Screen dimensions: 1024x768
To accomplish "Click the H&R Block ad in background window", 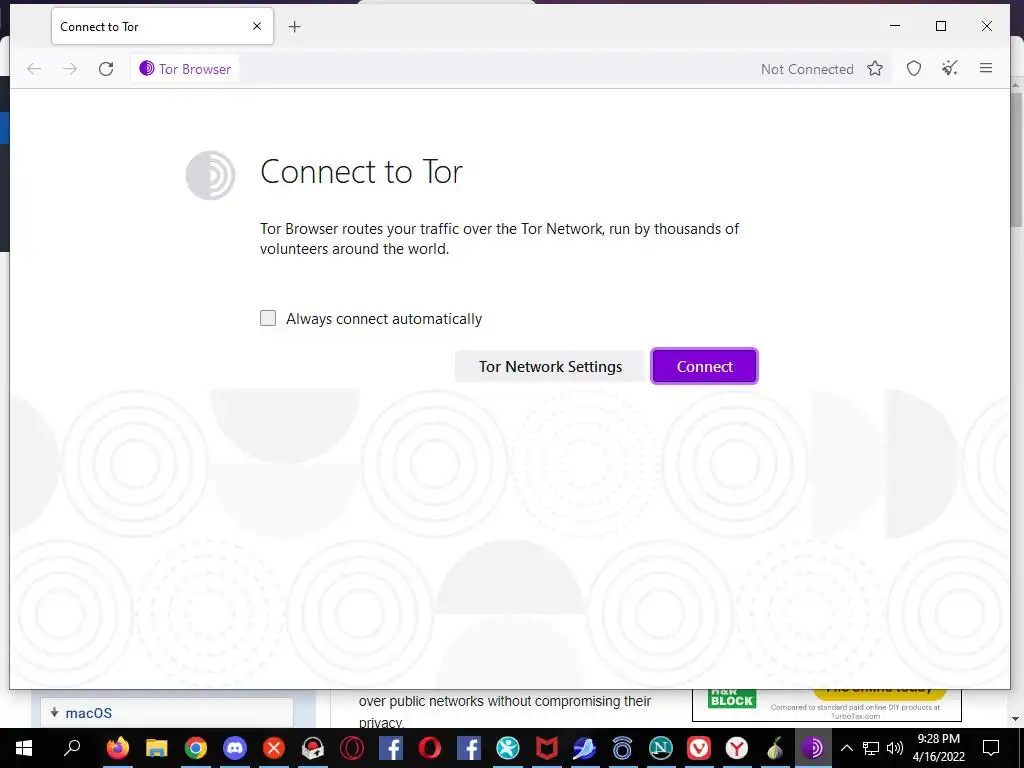I will tap(827, 705).
